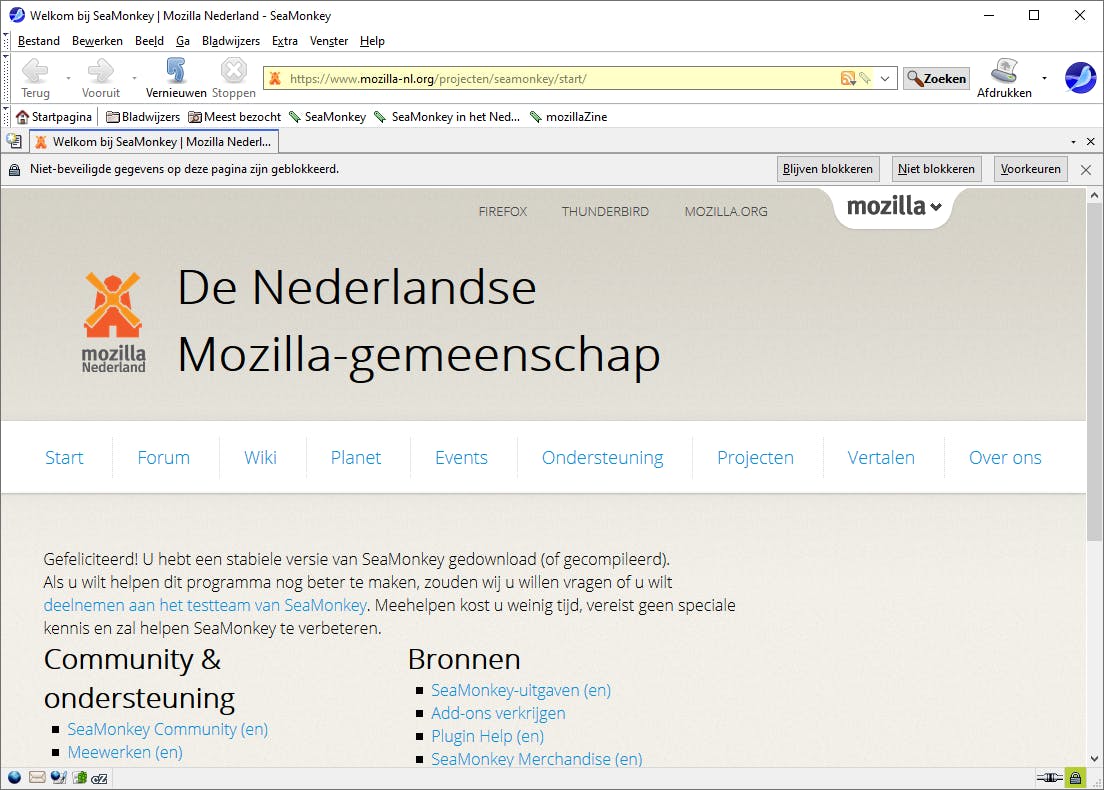Open the Help menu

pyautogui.click(x=372, y=41)
